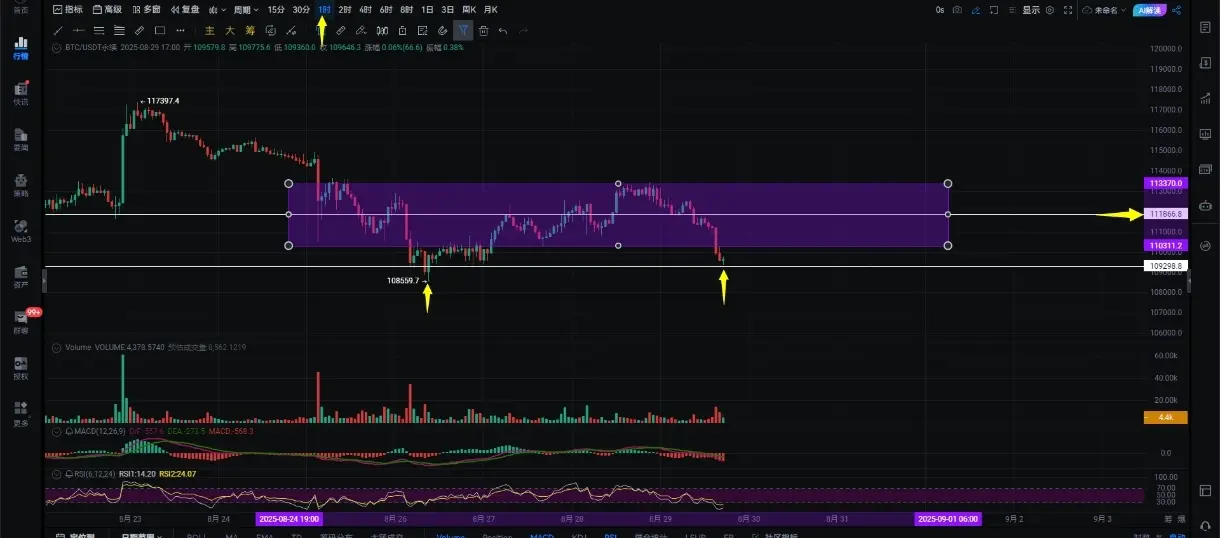
Task: Select the ruler measurement tool
Action: click(x=139, y=31)
